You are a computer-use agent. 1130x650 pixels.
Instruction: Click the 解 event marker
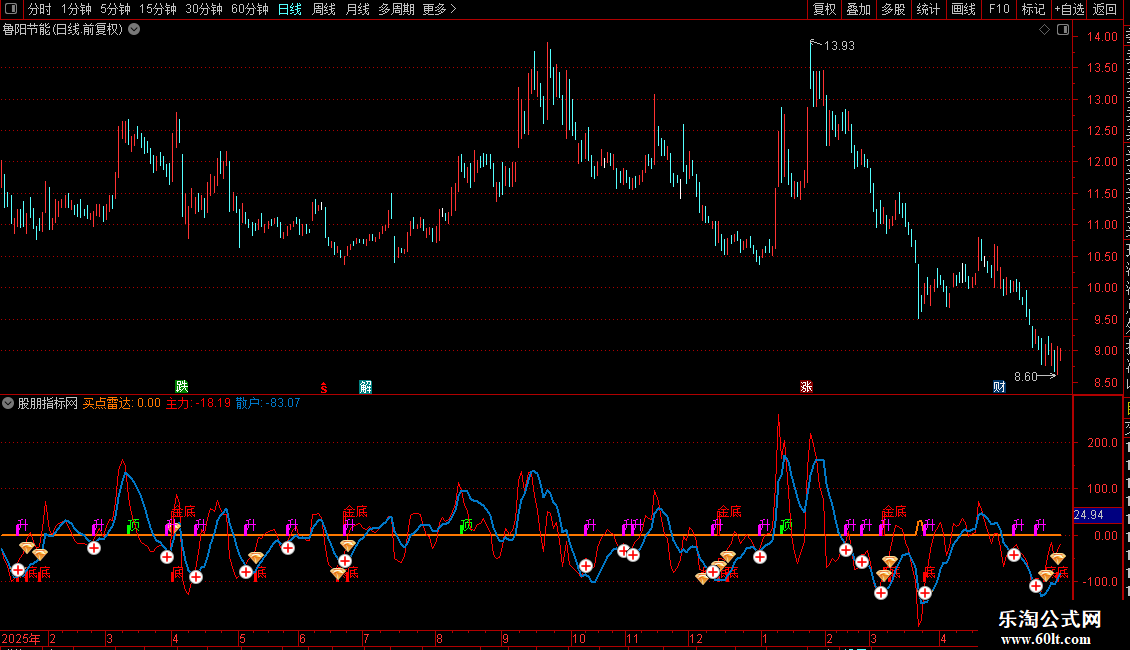tap(365, 387)
